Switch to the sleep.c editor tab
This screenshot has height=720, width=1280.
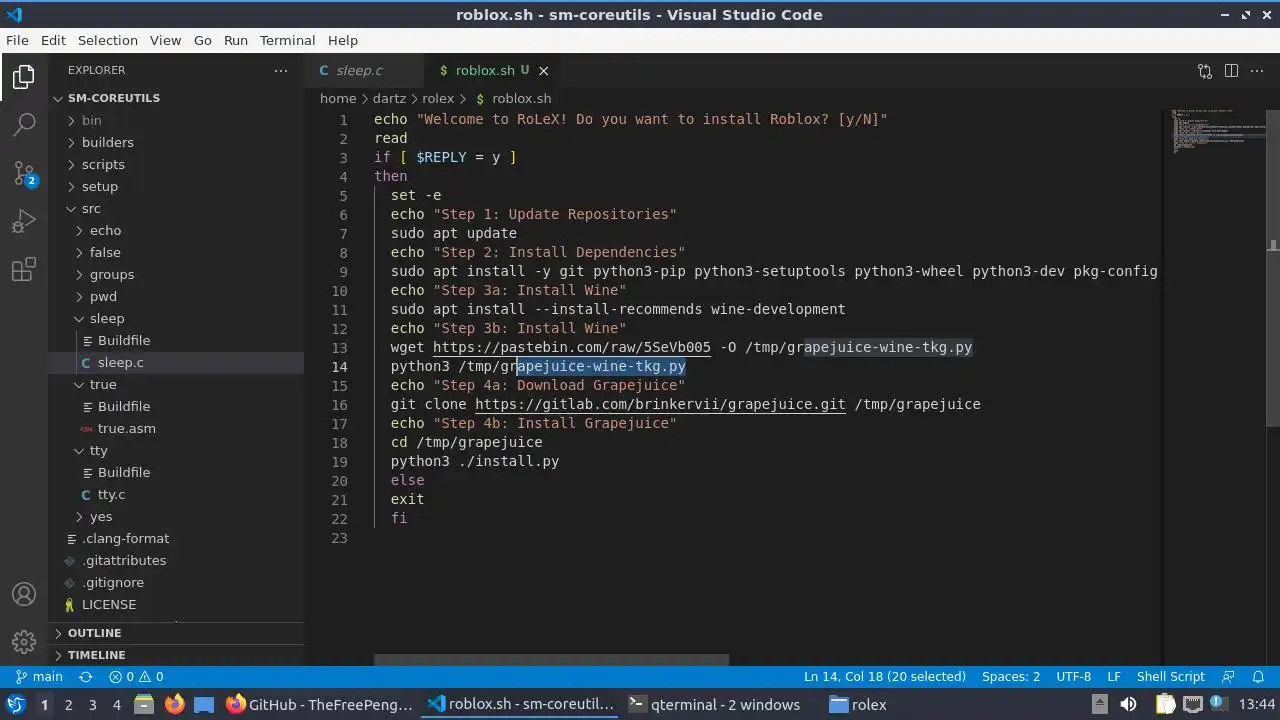[x=364, y=70]
